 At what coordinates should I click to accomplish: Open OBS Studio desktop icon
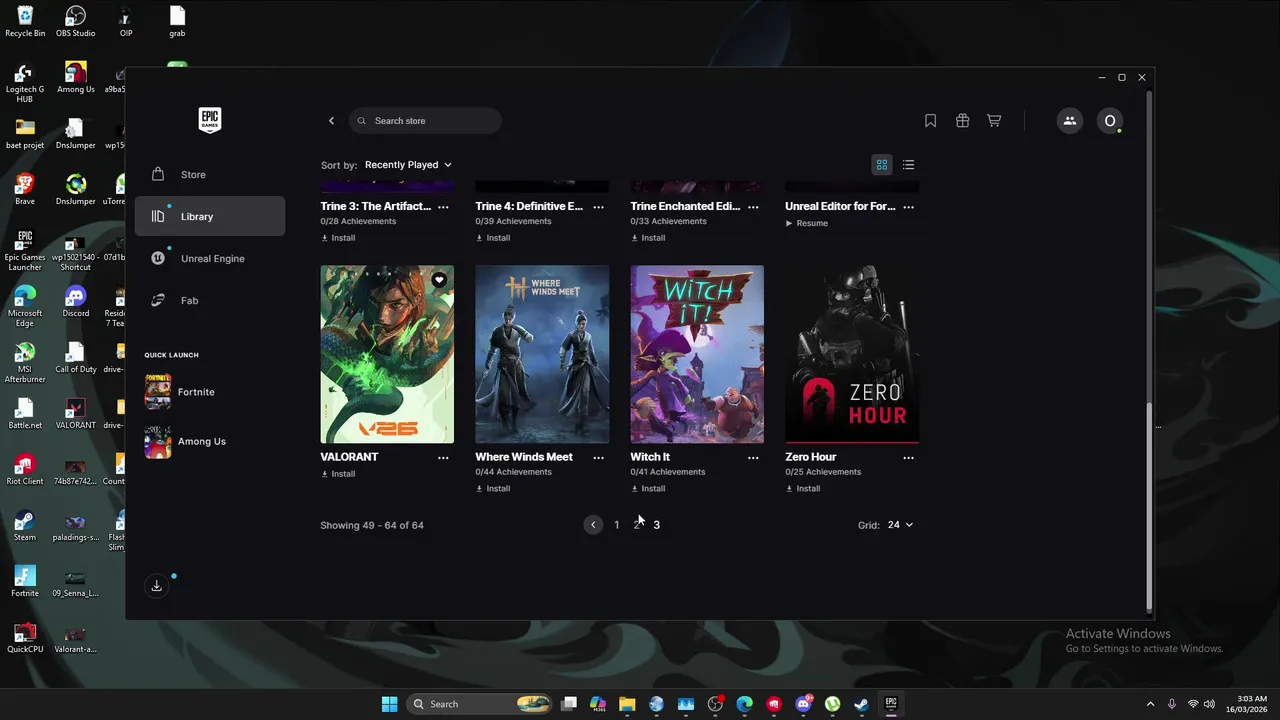point(76,22)
